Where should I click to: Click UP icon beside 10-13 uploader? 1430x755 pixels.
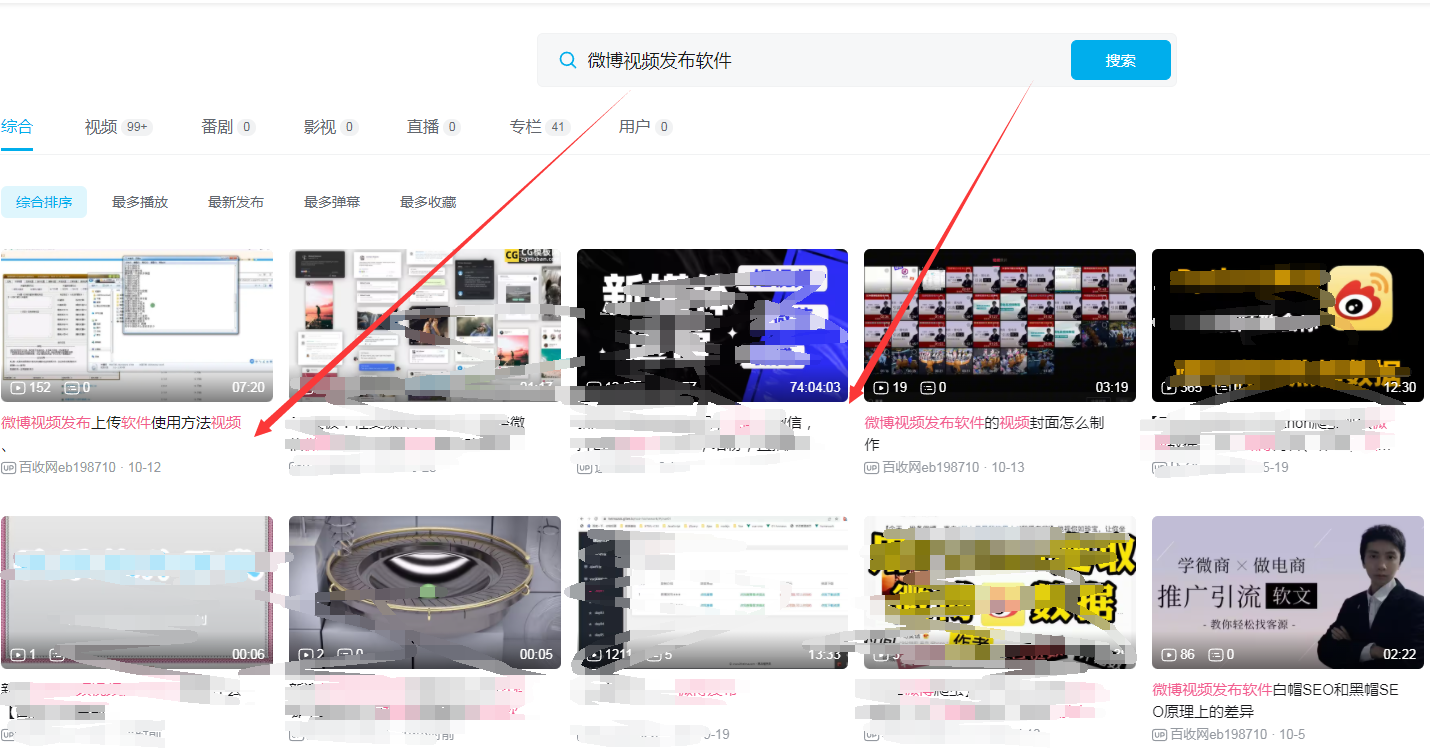pyautogui.click(x=872, y=467)
